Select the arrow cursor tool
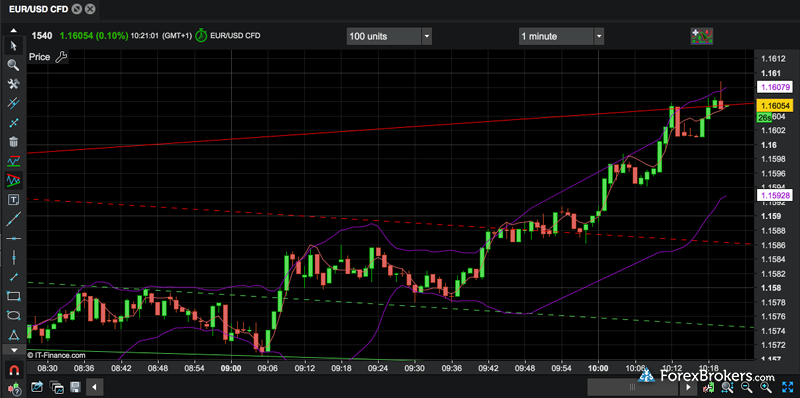 pyautogui.click(x=13, y=46)
